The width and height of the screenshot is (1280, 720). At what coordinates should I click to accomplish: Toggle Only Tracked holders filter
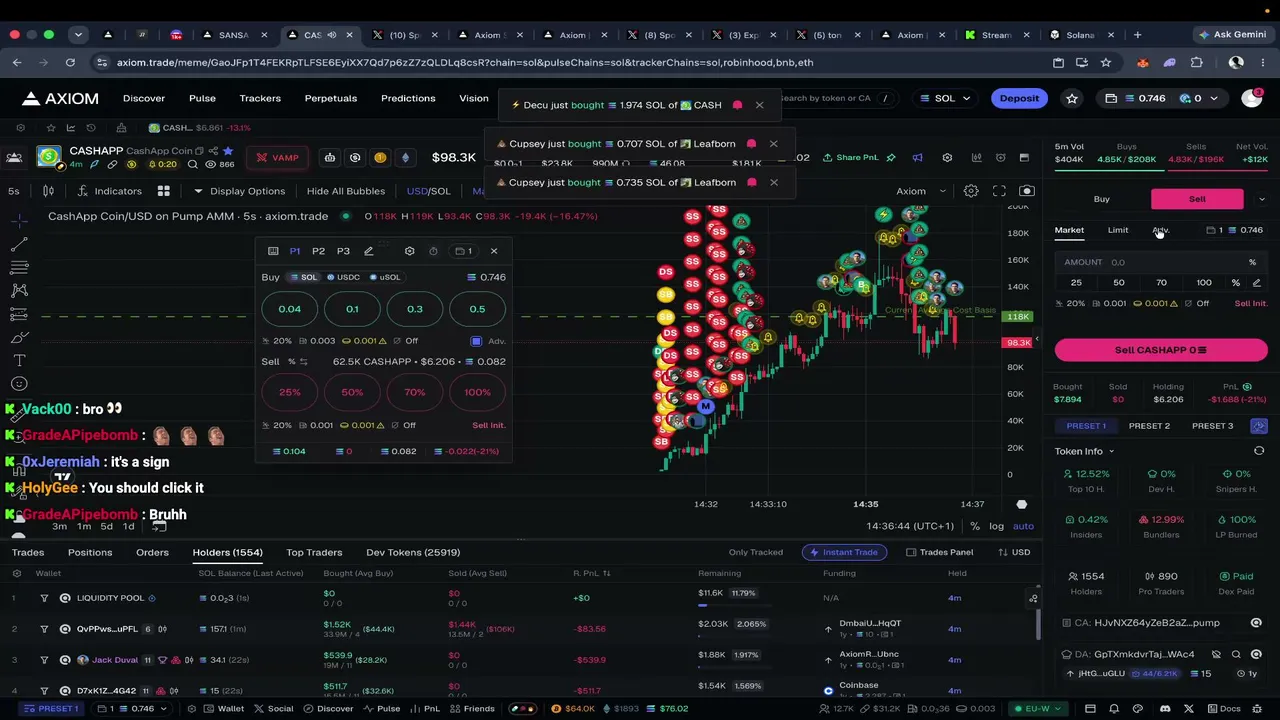pyautogui.click(x=756, y=552)
